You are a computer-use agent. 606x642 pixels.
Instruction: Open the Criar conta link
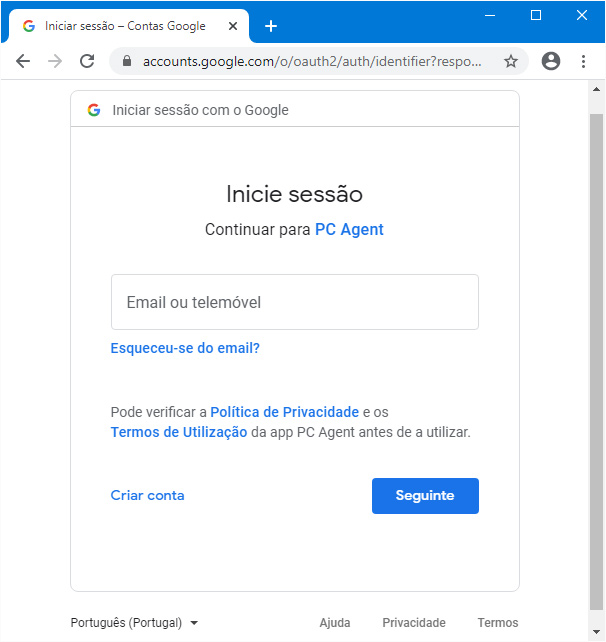pyautogui.click(x=147, y=495)
